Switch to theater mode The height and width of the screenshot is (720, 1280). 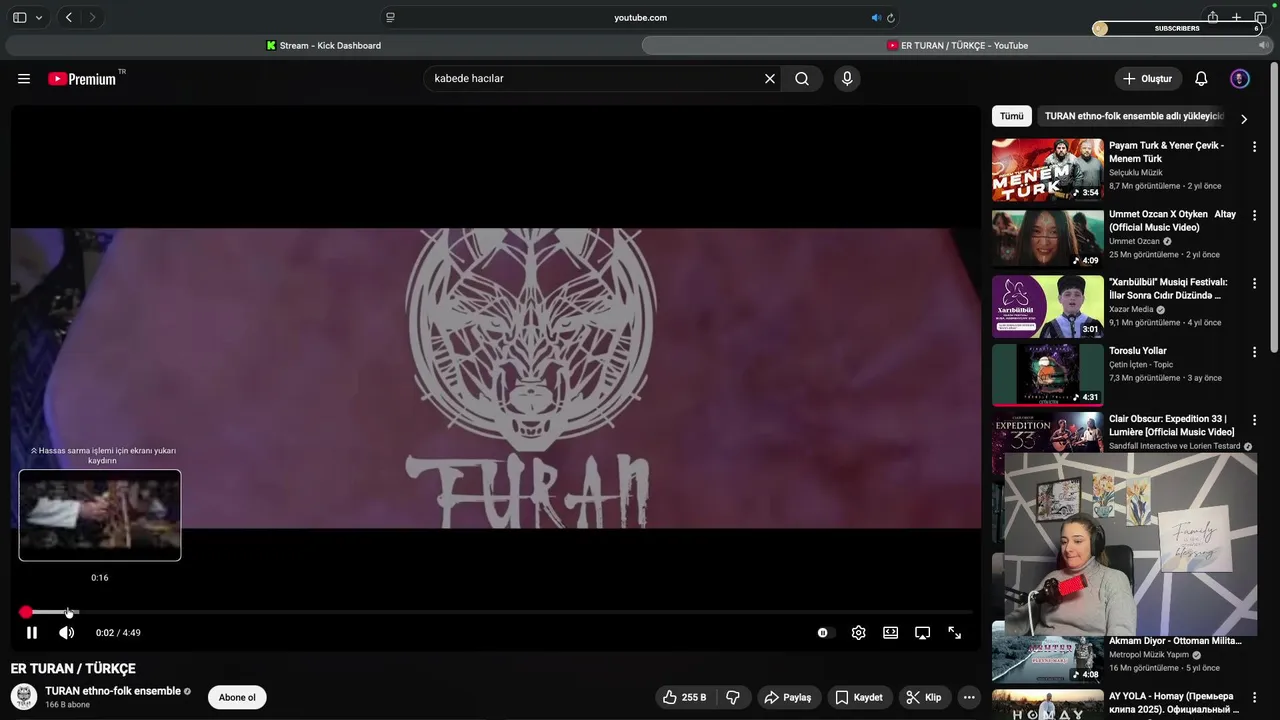pos(890,633)
